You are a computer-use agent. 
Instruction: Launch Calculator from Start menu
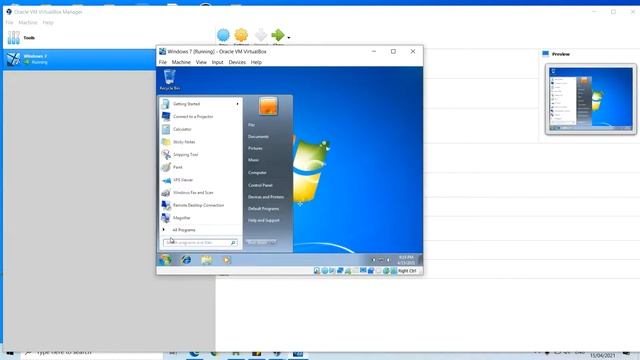point(200,129)
